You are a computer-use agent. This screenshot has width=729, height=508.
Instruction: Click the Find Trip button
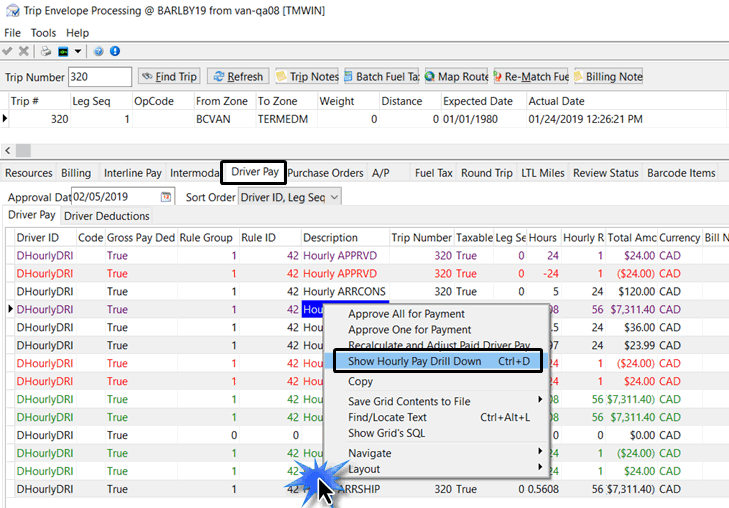[168, 77]
